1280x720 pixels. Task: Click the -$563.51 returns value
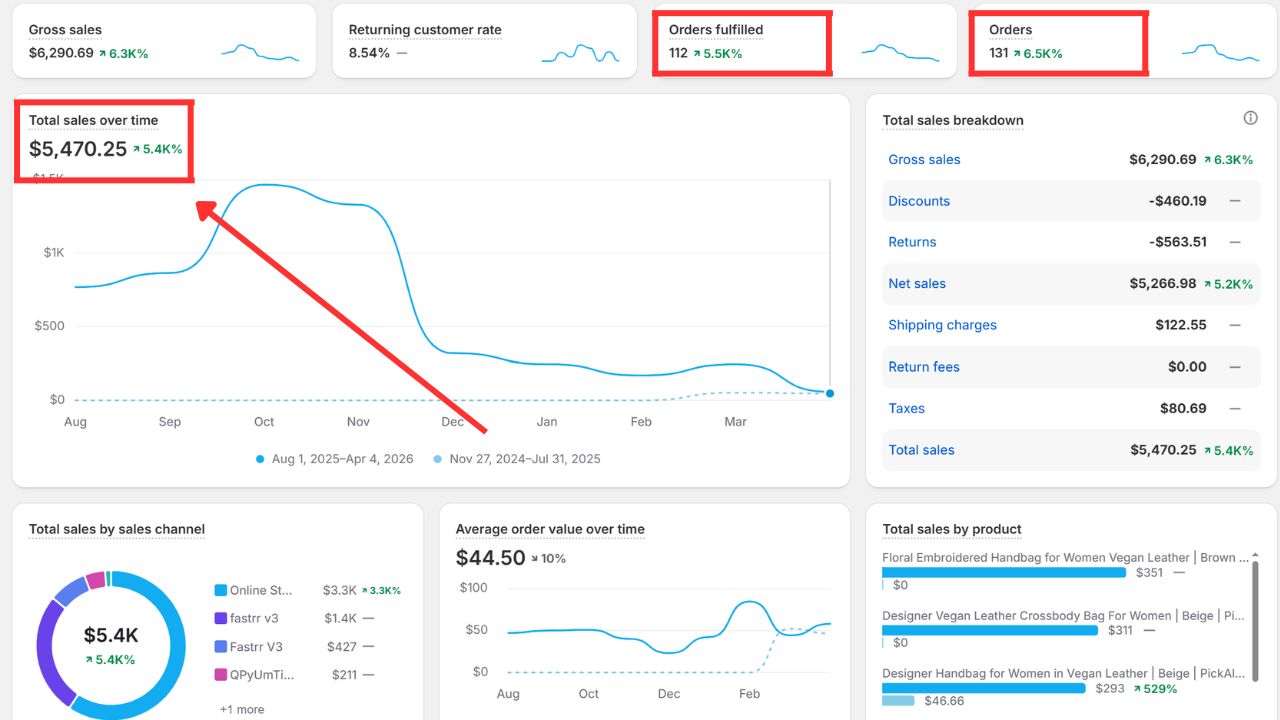click(x=1178, y=242)
